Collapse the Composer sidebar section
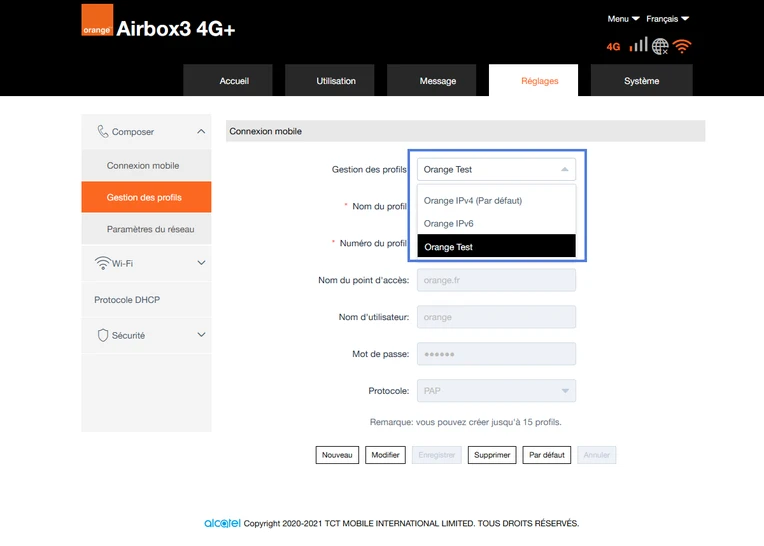Screen dimensions: 764x546 [x=201, y=132]
